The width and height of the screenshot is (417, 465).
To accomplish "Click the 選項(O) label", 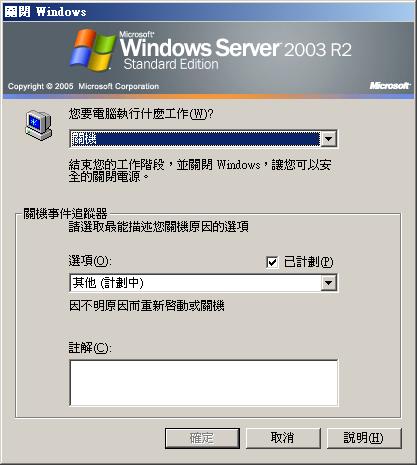I will (x=90, y=261).
